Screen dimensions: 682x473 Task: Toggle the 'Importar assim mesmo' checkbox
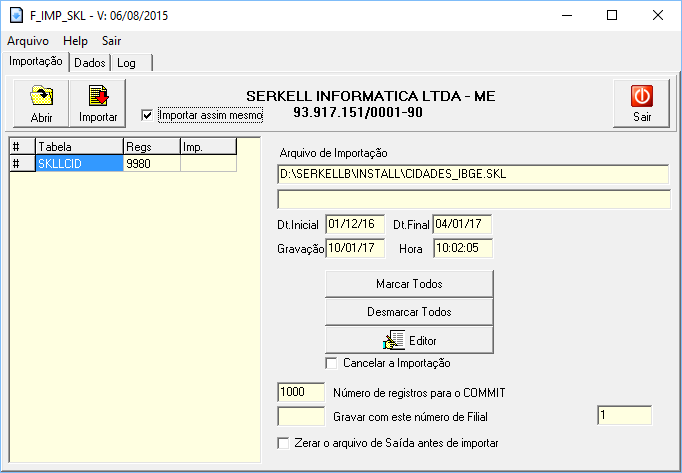(x=147, y=115)
